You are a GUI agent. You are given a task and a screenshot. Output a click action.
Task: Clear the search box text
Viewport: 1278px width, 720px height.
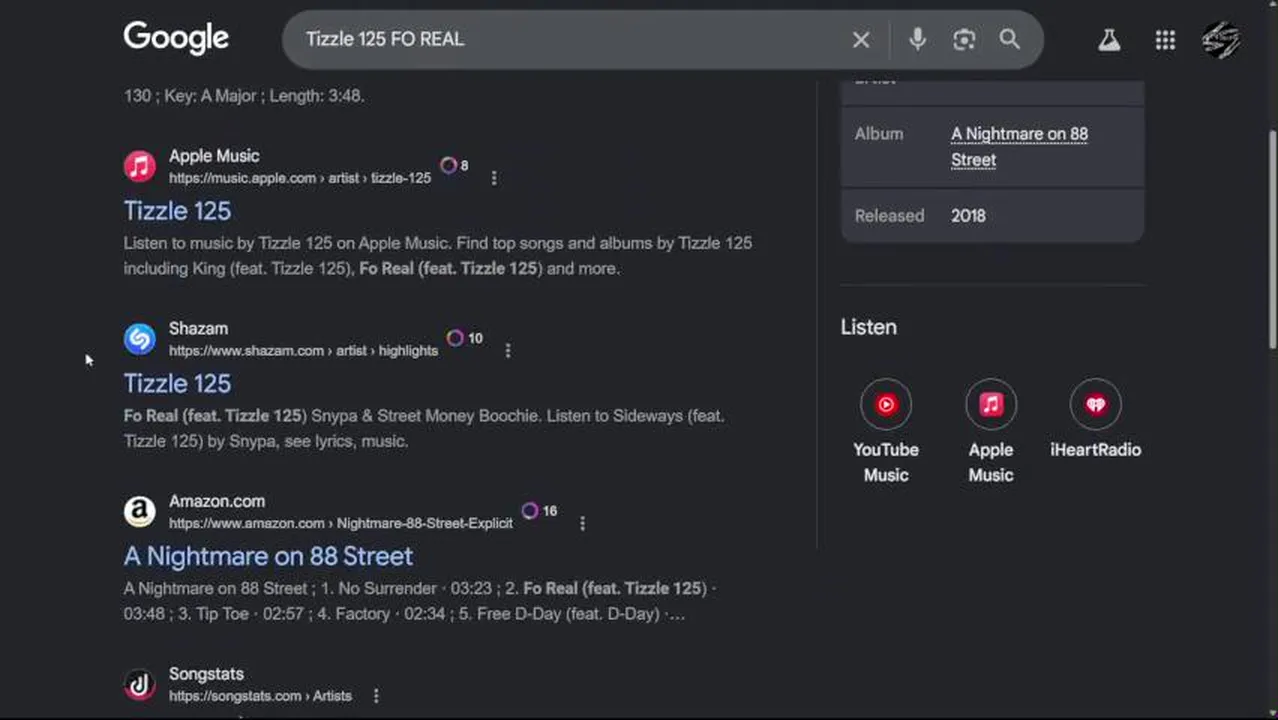point(861,40)
